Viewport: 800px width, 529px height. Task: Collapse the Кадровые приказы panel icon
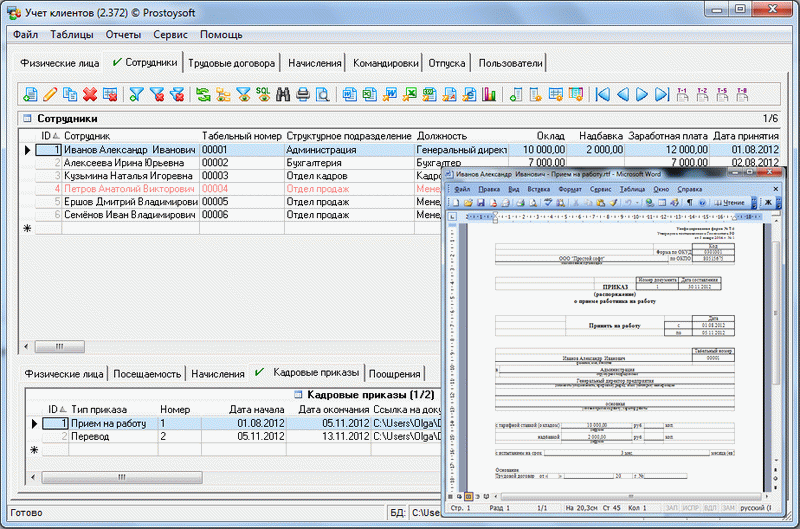[x=298, y=394]
